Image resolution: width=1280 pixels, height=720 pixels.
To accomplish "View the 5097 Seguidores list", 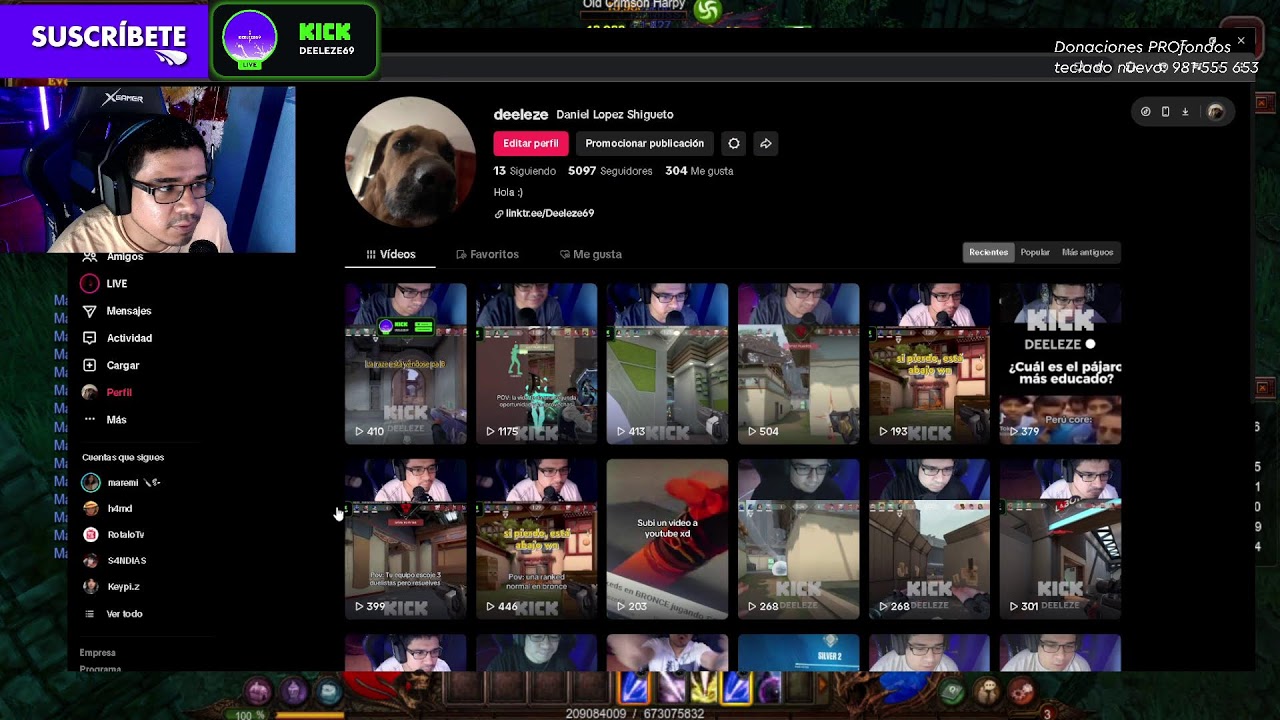I will (x=610, y=171).
